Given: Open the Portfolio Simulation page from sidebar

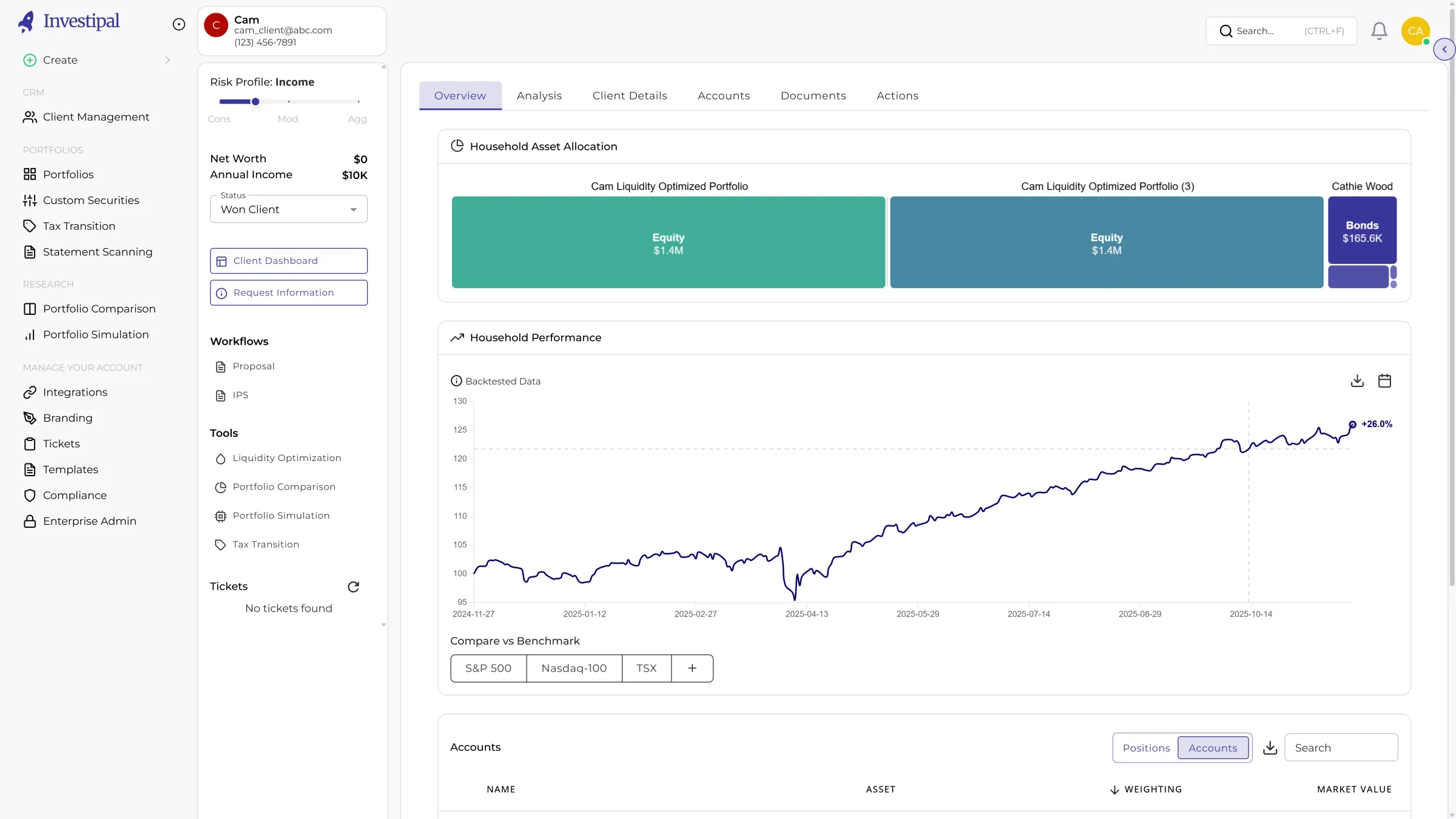Looking at the screenshot, I should tap(96, 334).
